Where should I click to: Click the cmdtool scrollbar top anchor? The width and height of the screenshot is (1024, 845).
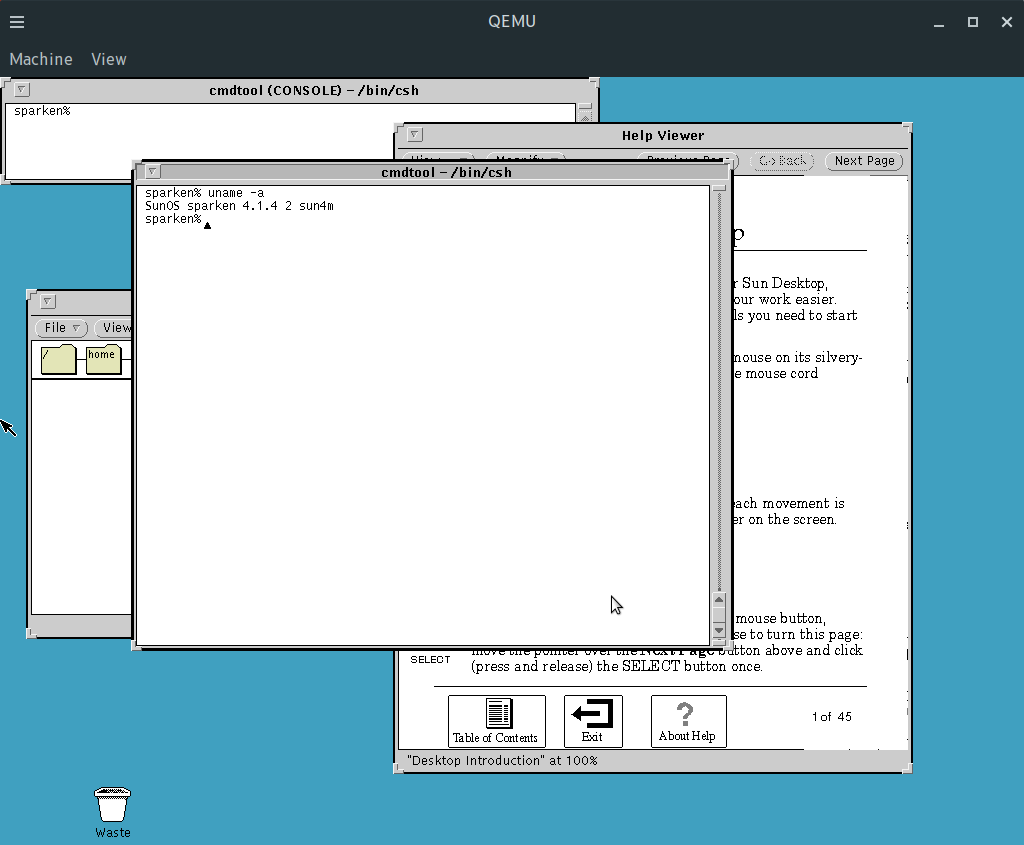coord(718,189)
